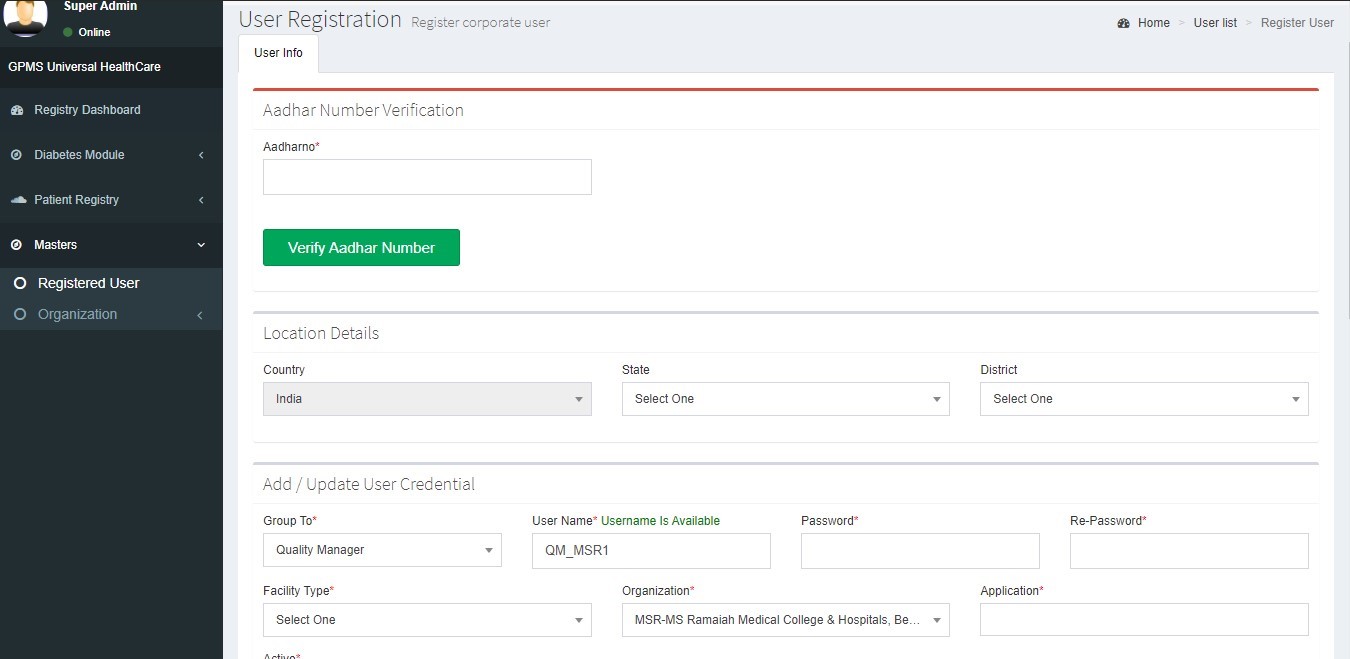Click the Organization circle icon in sidebar
The image size is (1350, 659).
point(20,314)
